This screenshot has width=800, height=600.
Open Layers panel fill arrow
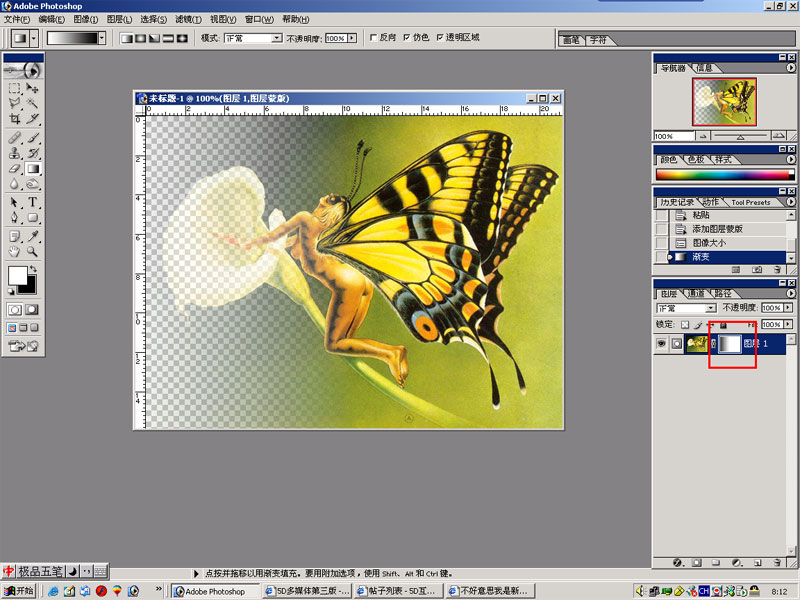(x=788, y=324)
